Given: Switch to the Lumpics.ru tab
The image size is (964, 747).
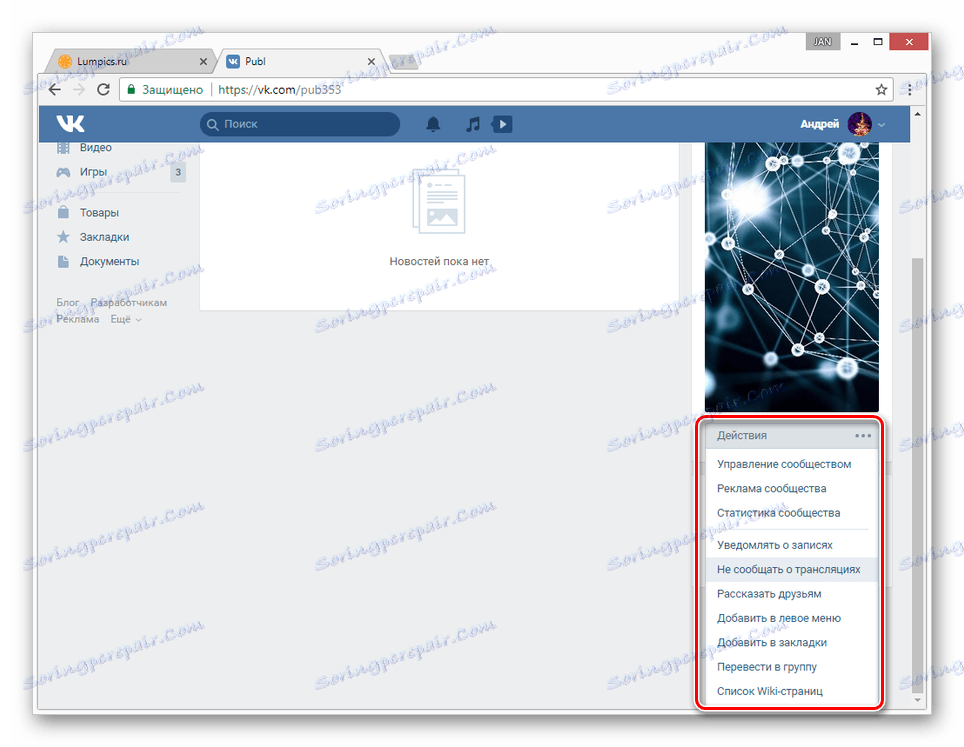Looking at the screenshot, I should 131,61.
